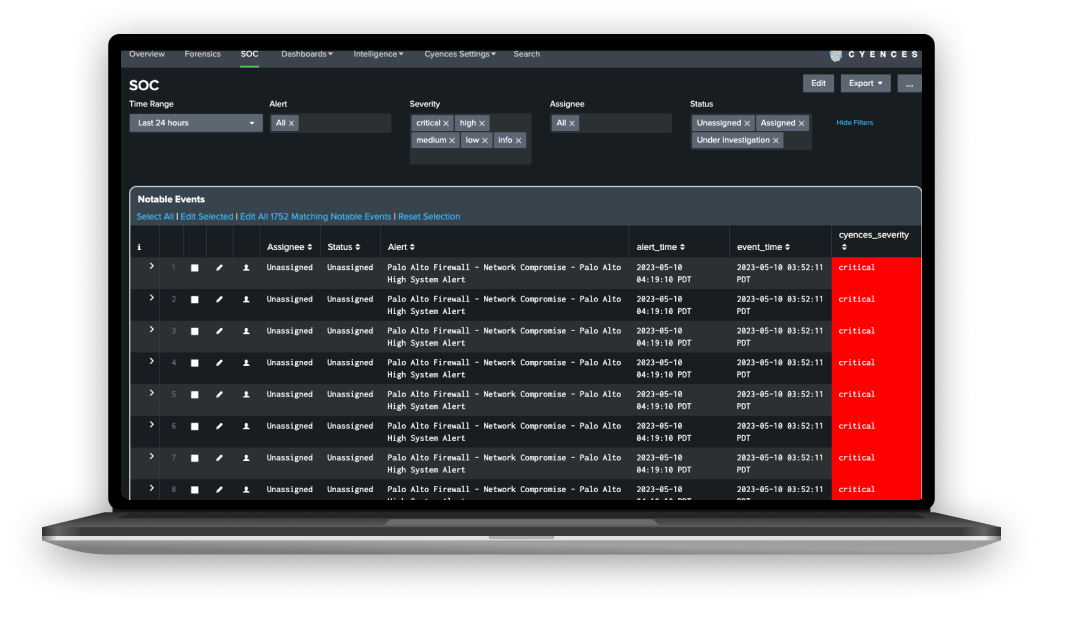The width and height of the screenshot is (1092, 643).
Task: Check the checkbox for row 2
Action: pos(195,300)
